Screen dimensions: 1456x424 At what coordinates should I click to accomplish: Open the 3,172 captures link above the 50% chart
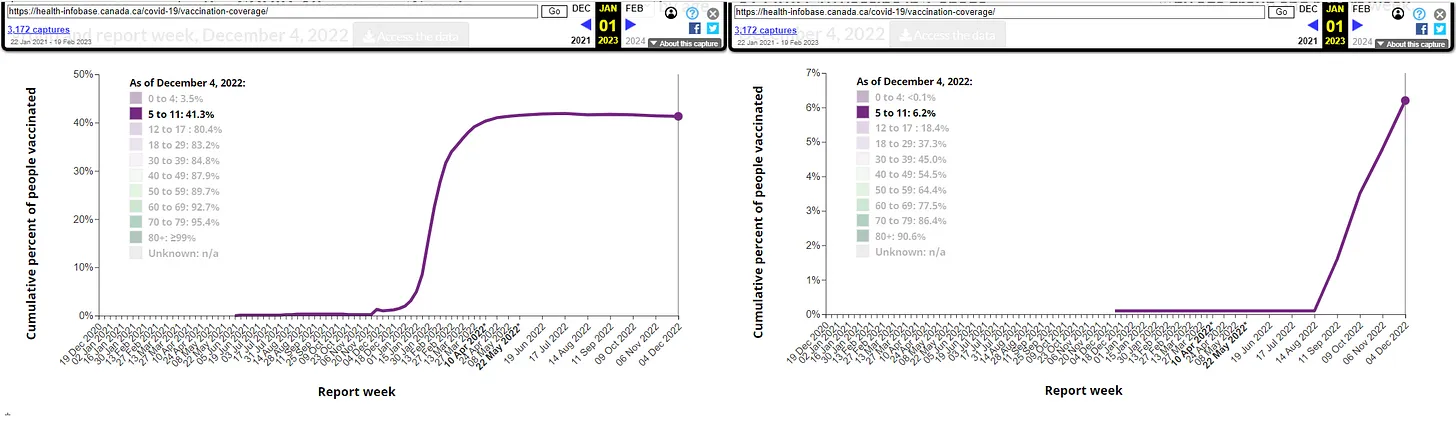pos(39,30)
